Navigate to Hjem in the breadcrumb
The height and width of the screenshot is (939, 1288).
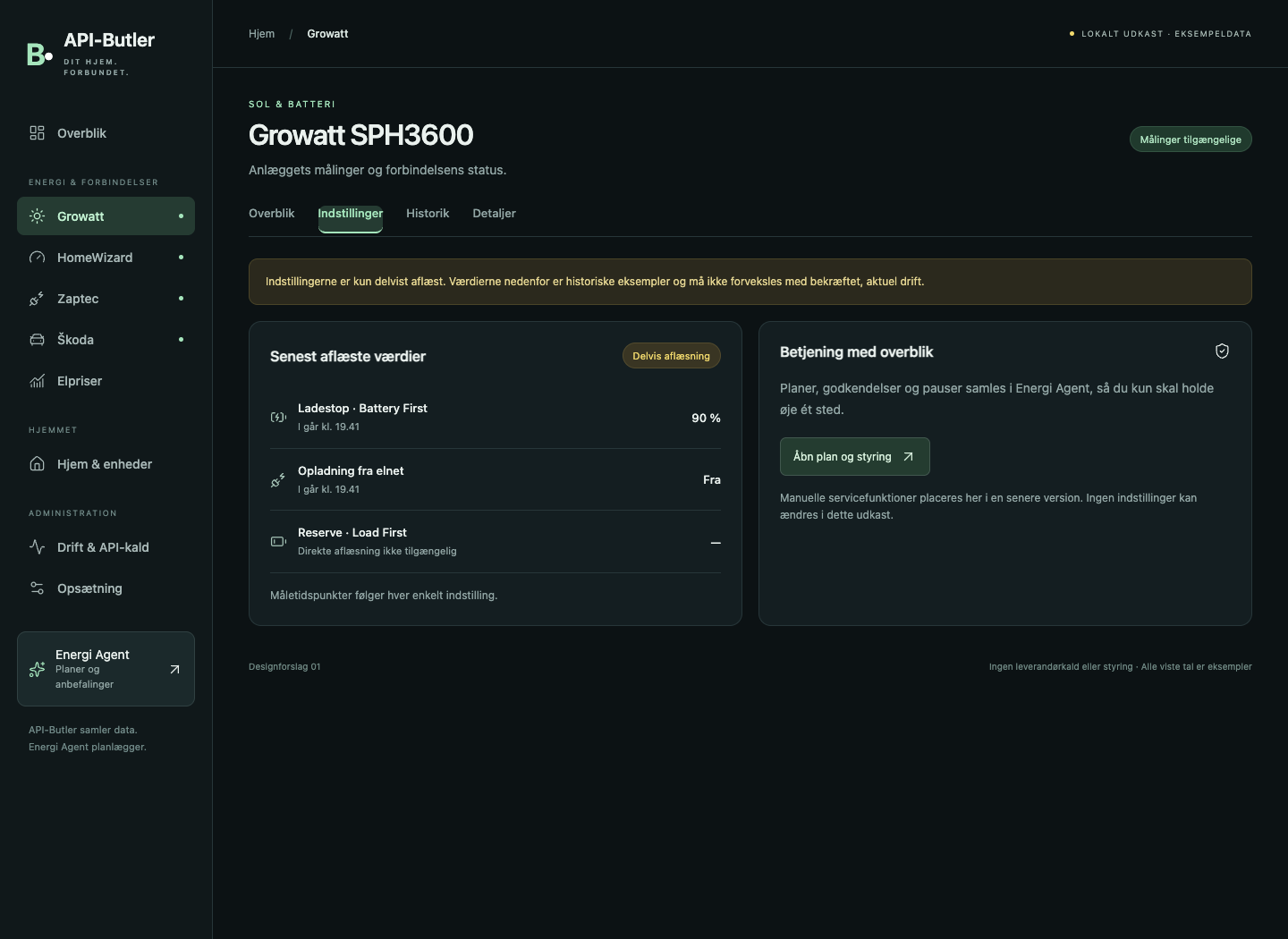261,34
